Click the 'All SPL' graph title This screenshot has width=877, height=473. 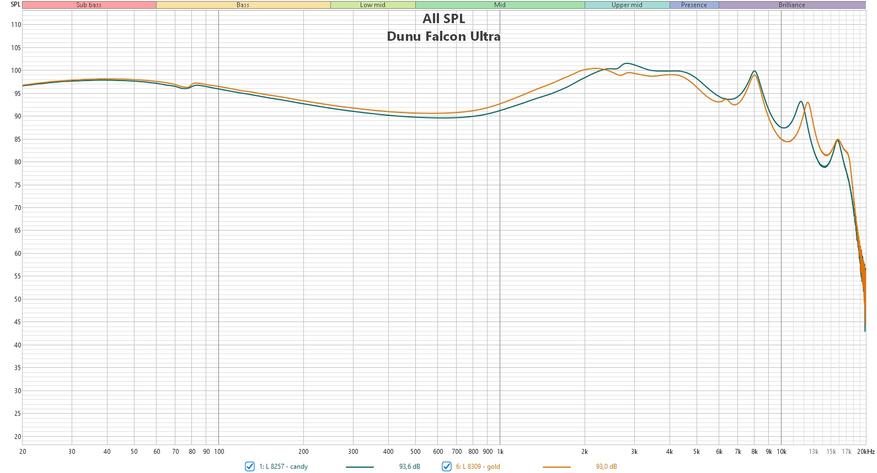tap(444, 18)
